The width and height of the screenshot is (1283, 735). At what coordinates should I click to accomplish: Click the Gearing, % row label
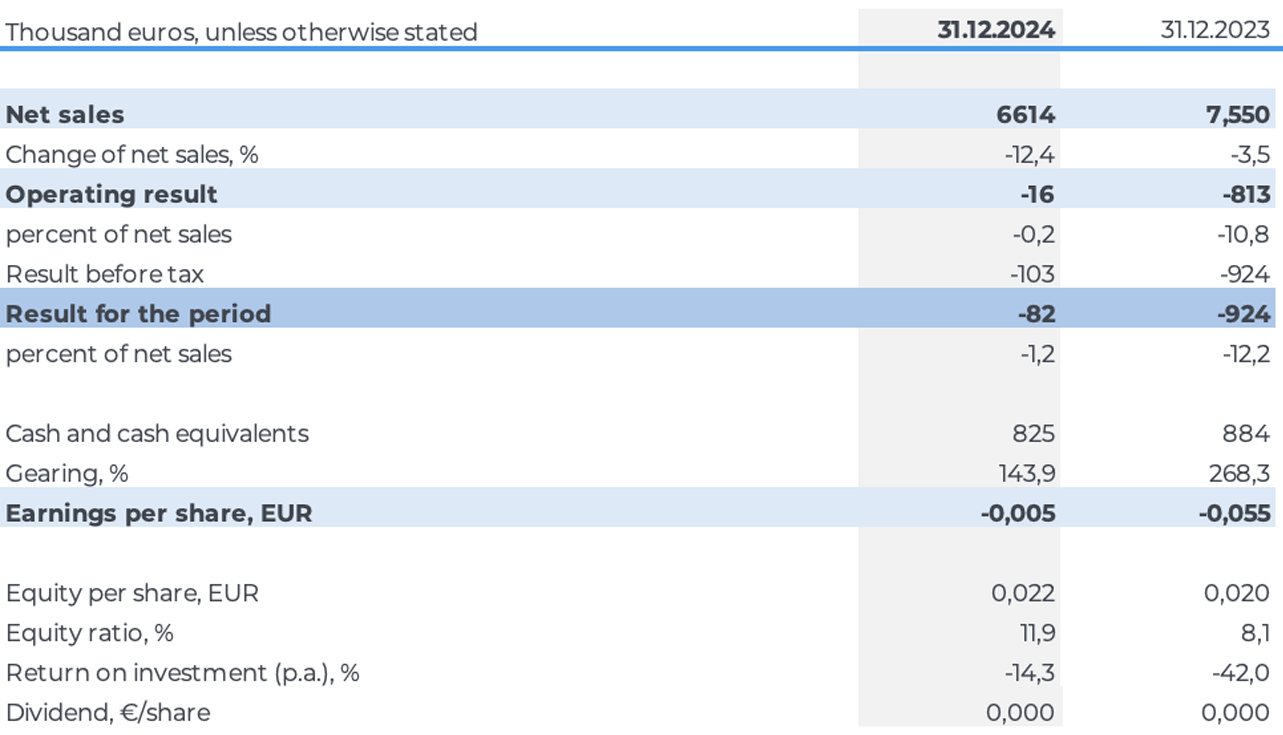67,473
